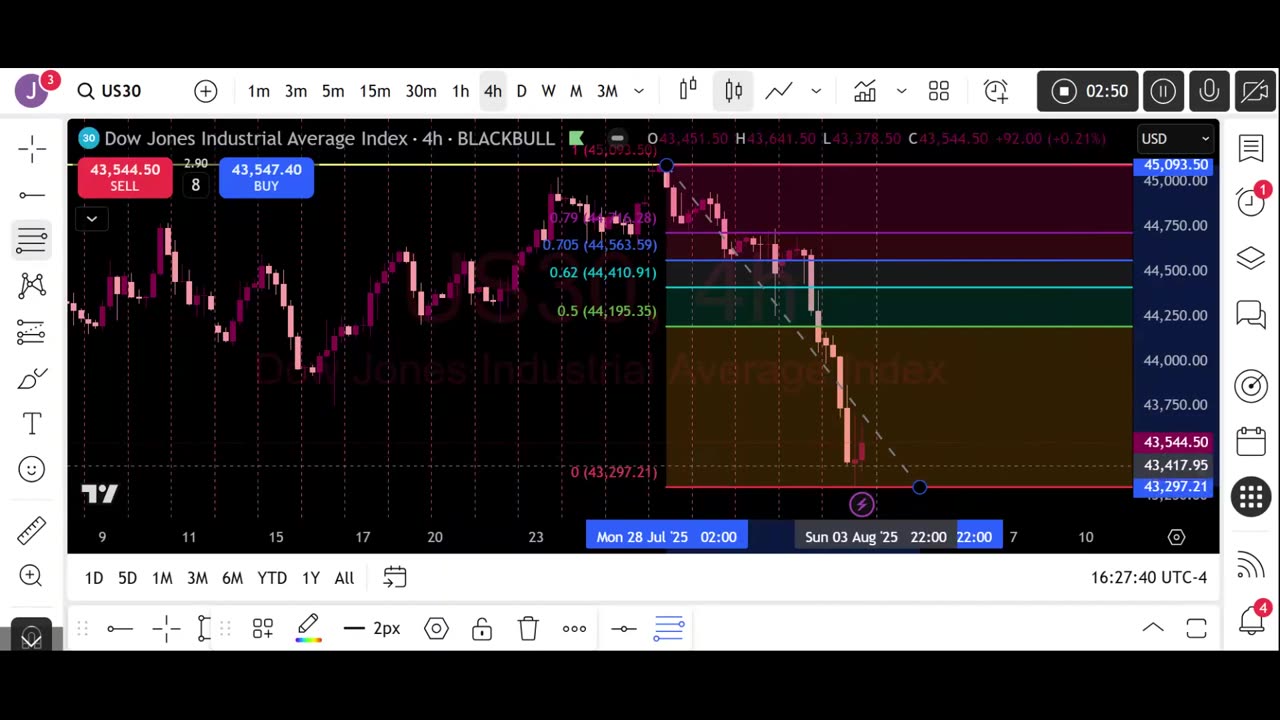This screenshot has height=720, width=1280.
Task: Select the 3M timeframe in top toolbar
Action: tap(607, 91)
